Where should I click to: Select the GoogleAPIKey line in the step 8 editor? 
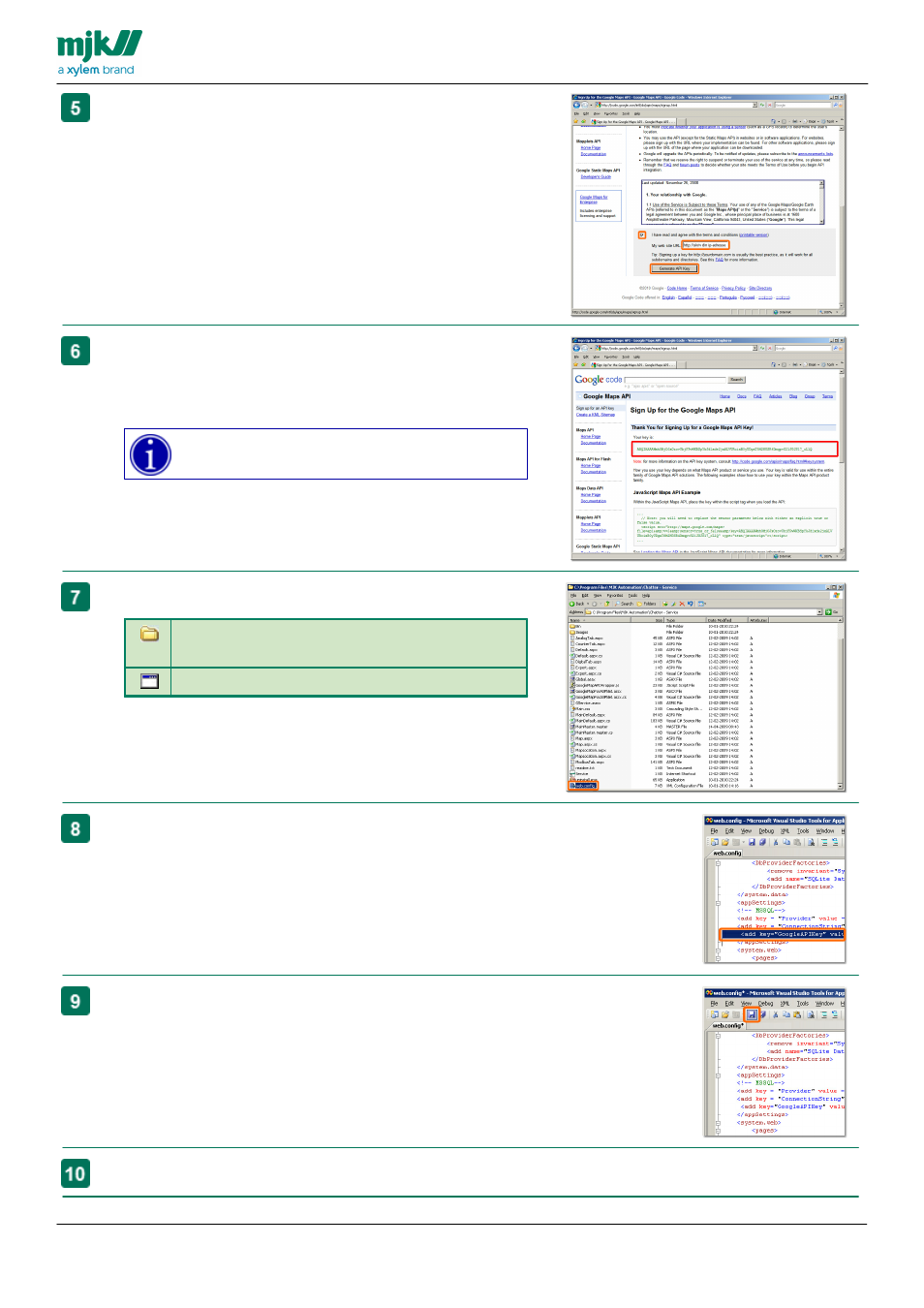coord(783,935)
